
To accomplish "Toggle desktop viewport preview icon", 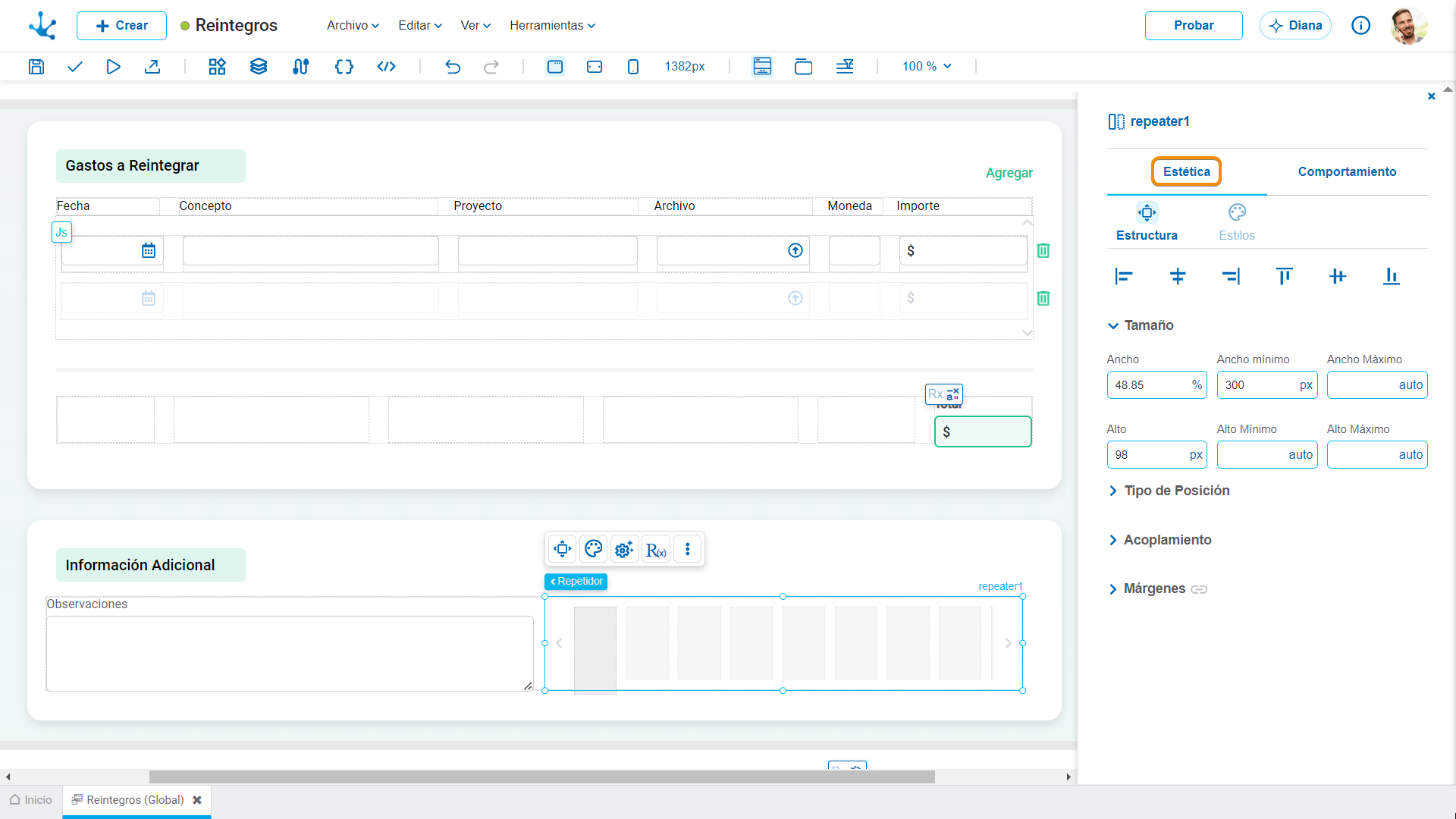I will coord(555,67).
